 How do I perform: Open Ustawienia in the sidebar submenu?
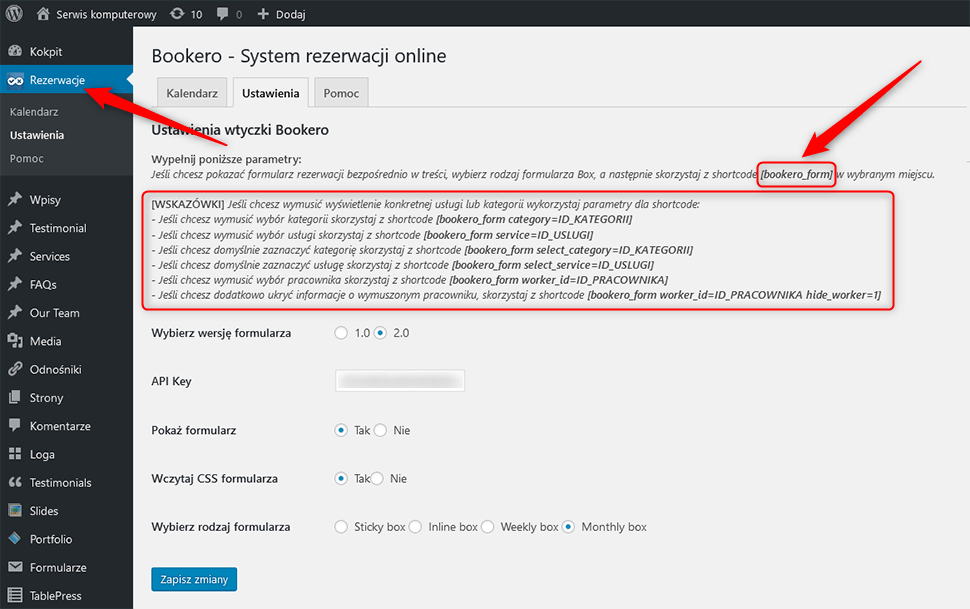(37, 135)
